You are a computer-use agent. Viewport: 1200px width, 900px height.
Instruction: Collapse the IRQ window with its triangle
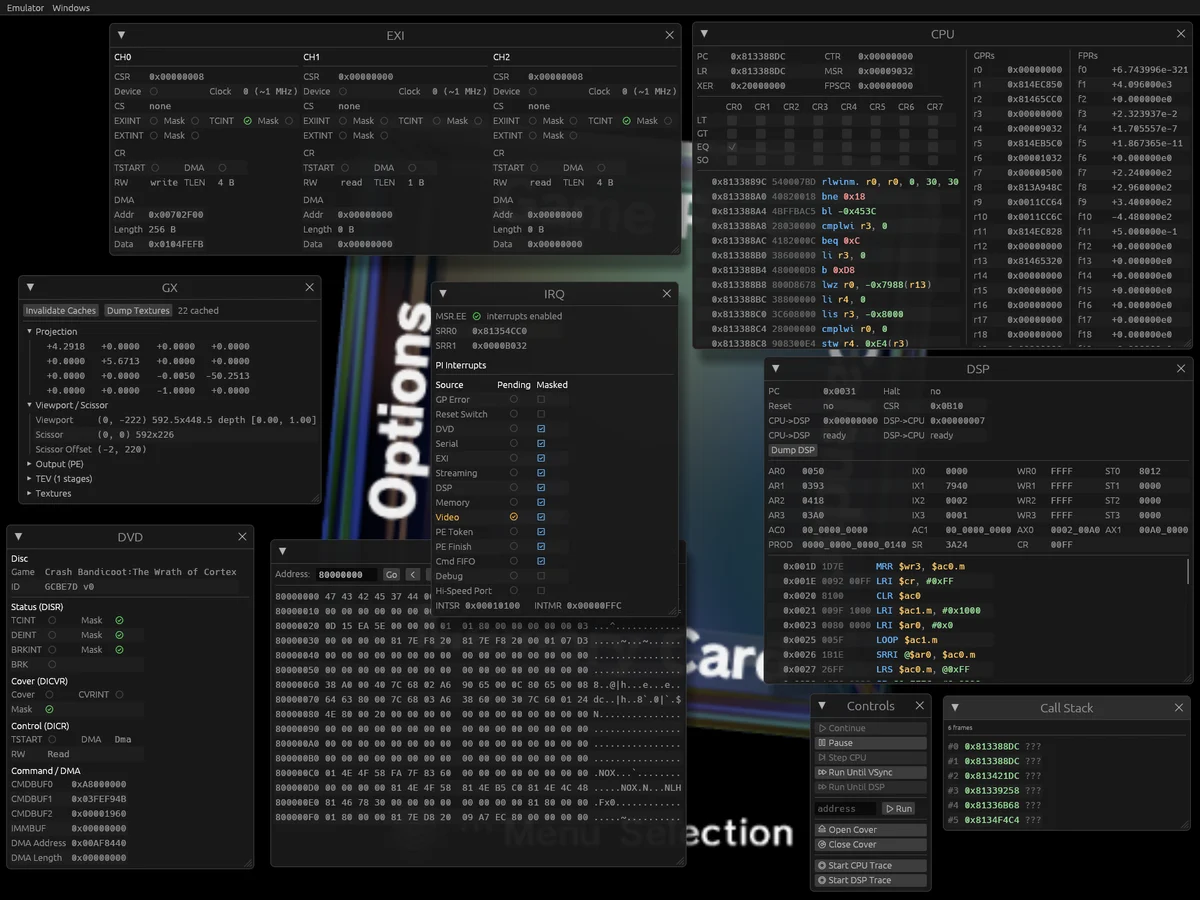443,293
